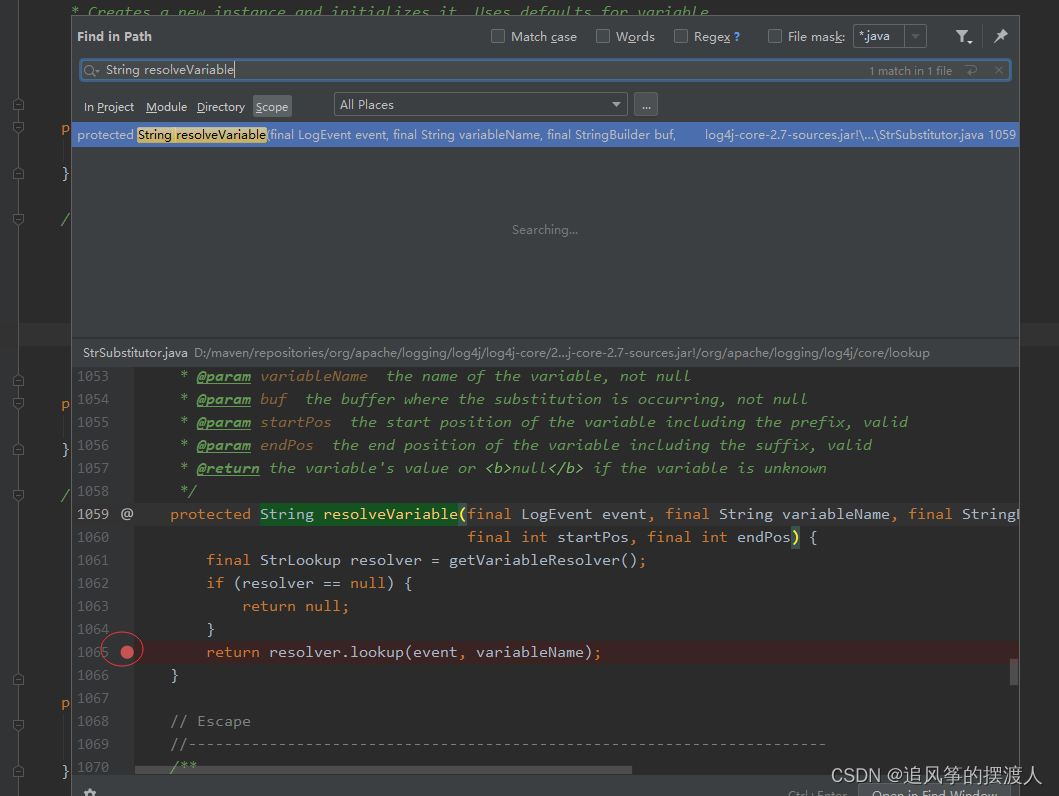
Task: Select the resolveVariable search result row
Action: [x=545, y=134]
